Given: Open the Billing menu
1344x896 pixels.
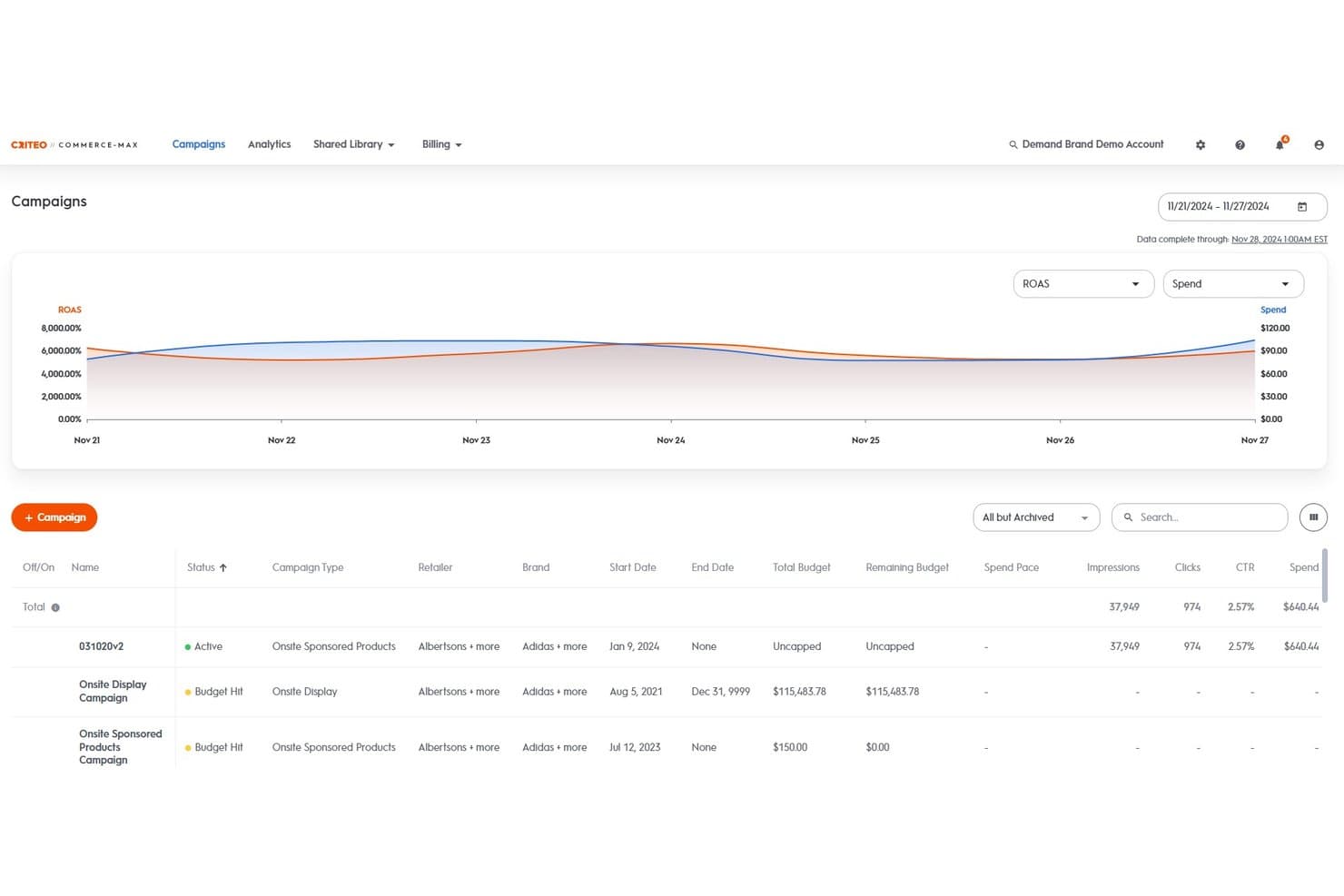Looking at the screenshot, I should (x=442, y=144).
